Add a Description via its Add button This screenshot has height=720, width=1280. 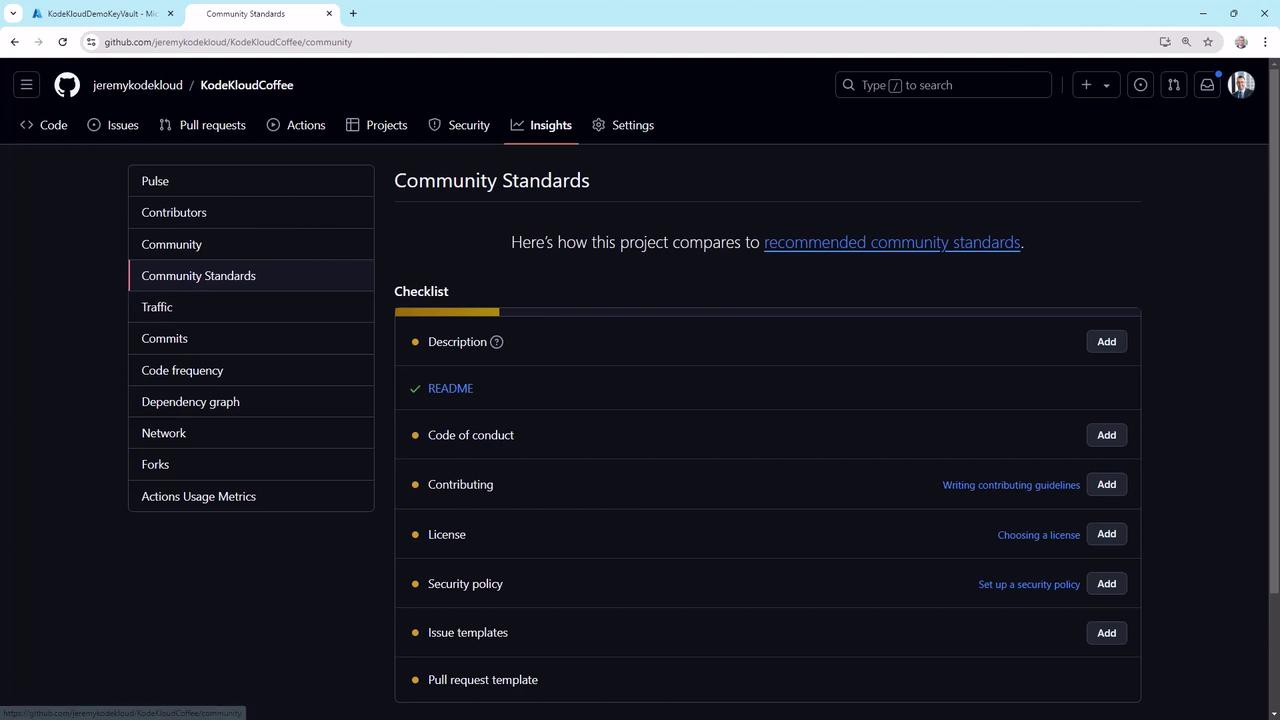click(x=1106, y=342)
